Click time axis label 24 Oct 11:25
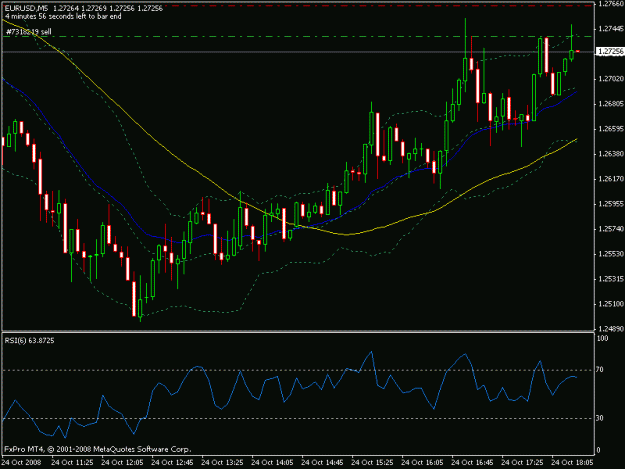The width and height of the screenshot is (625, 469). [x=72, y=463]
